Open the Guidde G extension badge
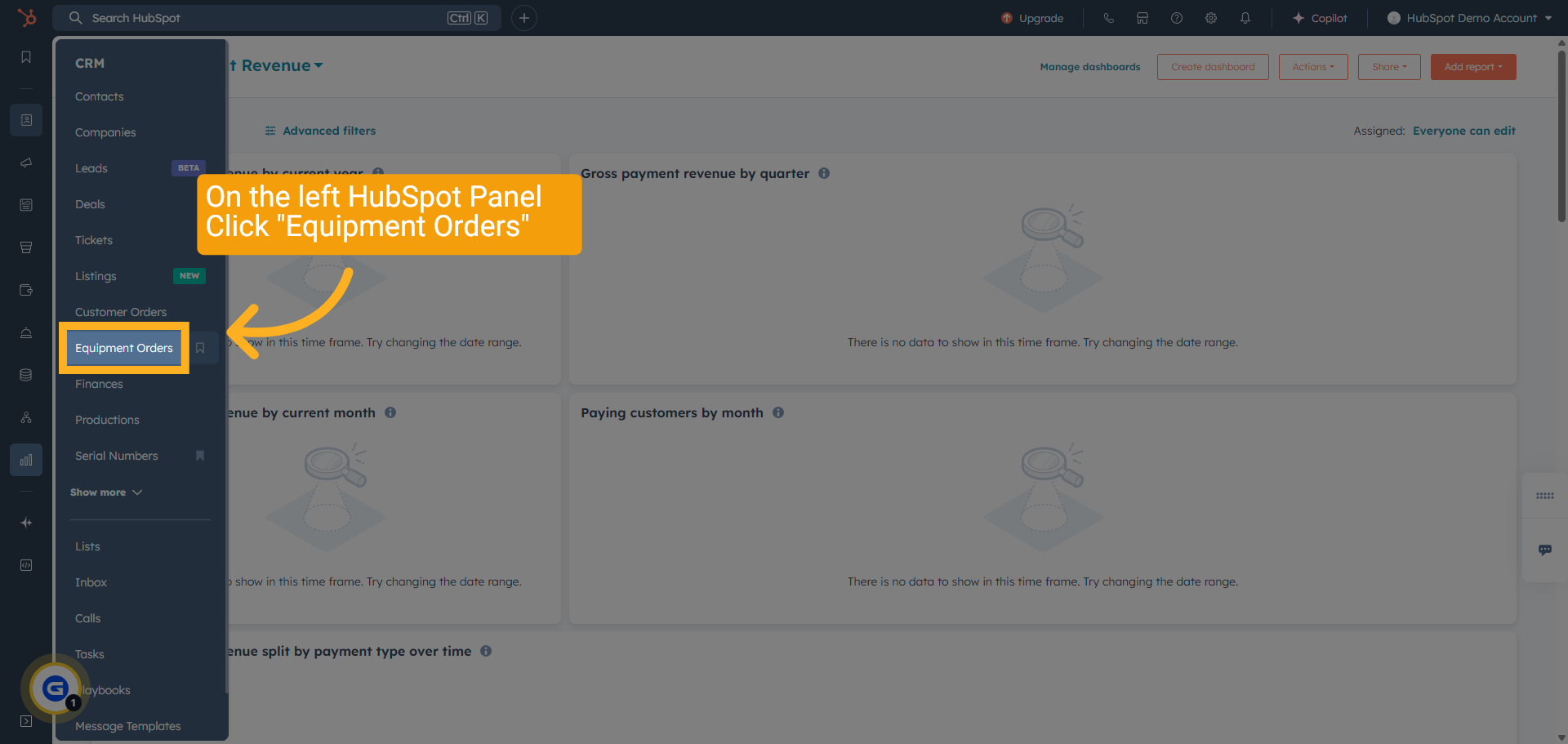The image size is (1568, 744). point(55,688)
